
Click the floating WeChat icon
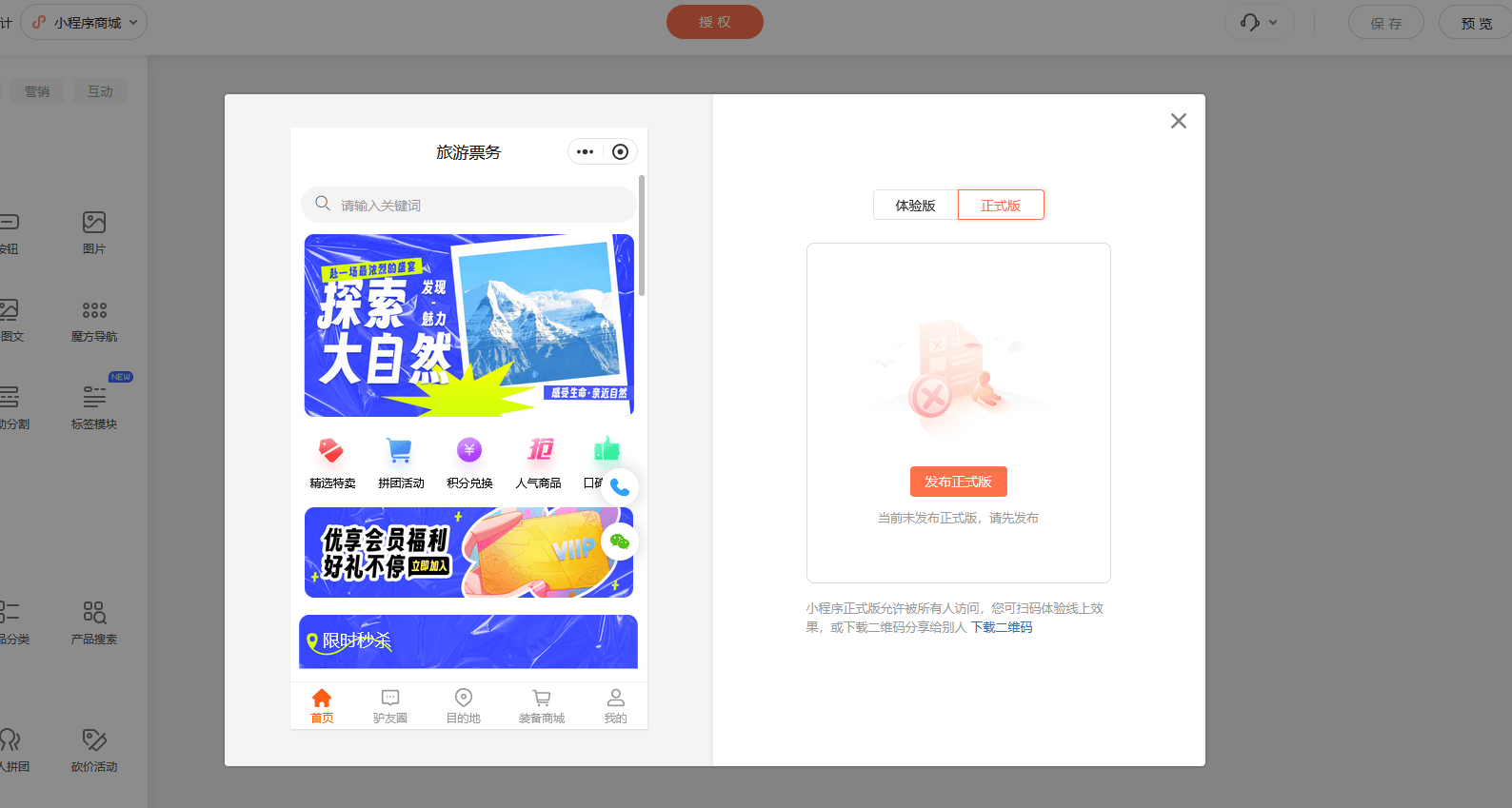pos(620,542)
